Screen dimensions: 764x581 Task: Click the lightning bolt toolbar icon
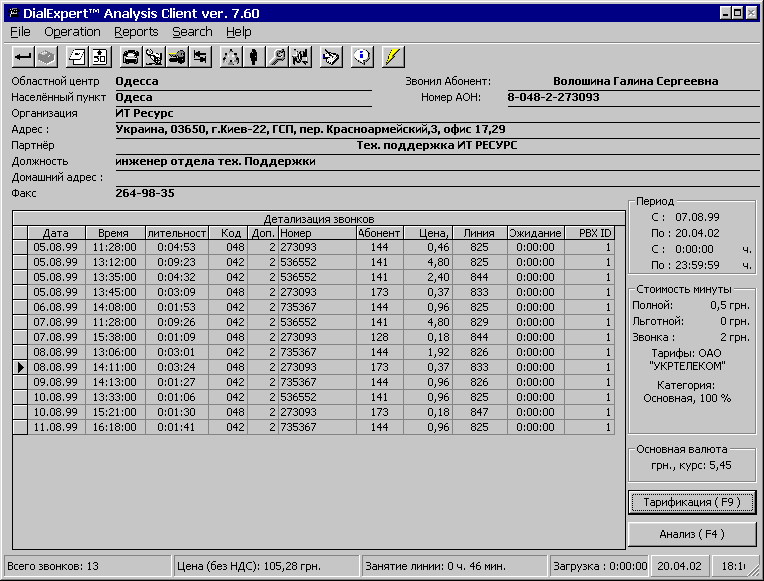[x=393, y=57]
